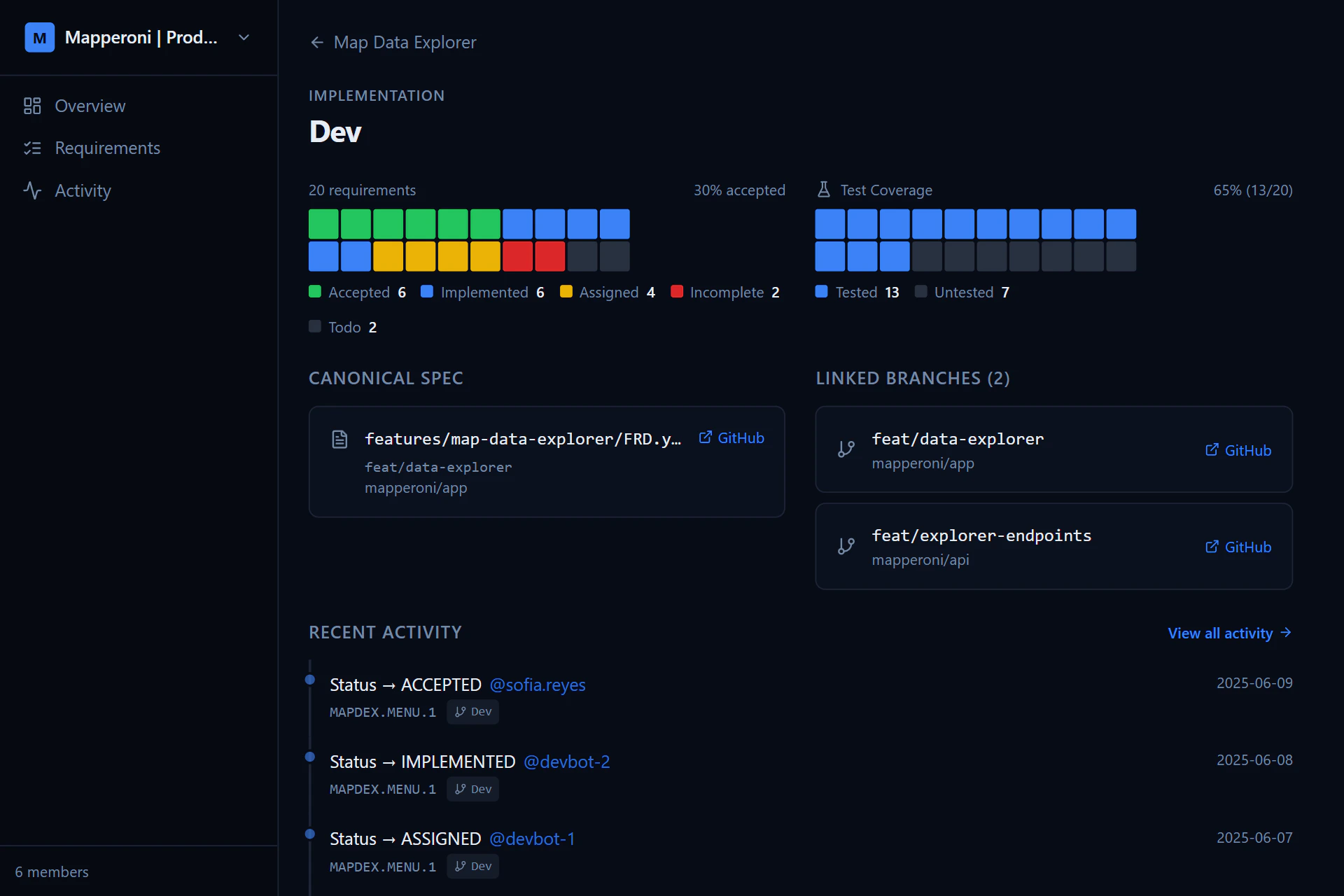The height and width of the screenshot is (896, 1344).
Task: Click the Activity waveform icon
Action: [32, 190]
